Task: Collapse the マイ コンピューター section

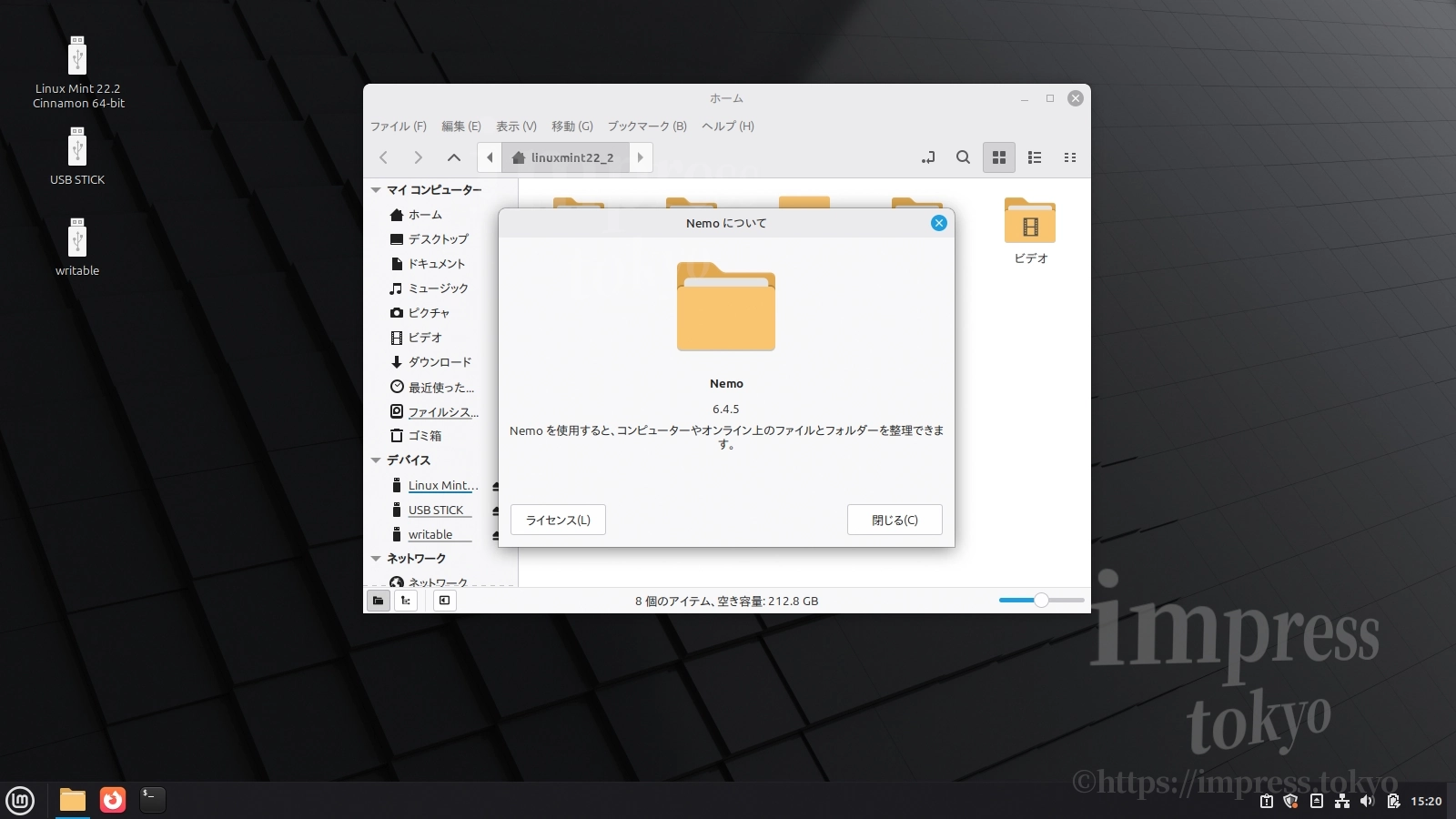Action: pos(376,190)
